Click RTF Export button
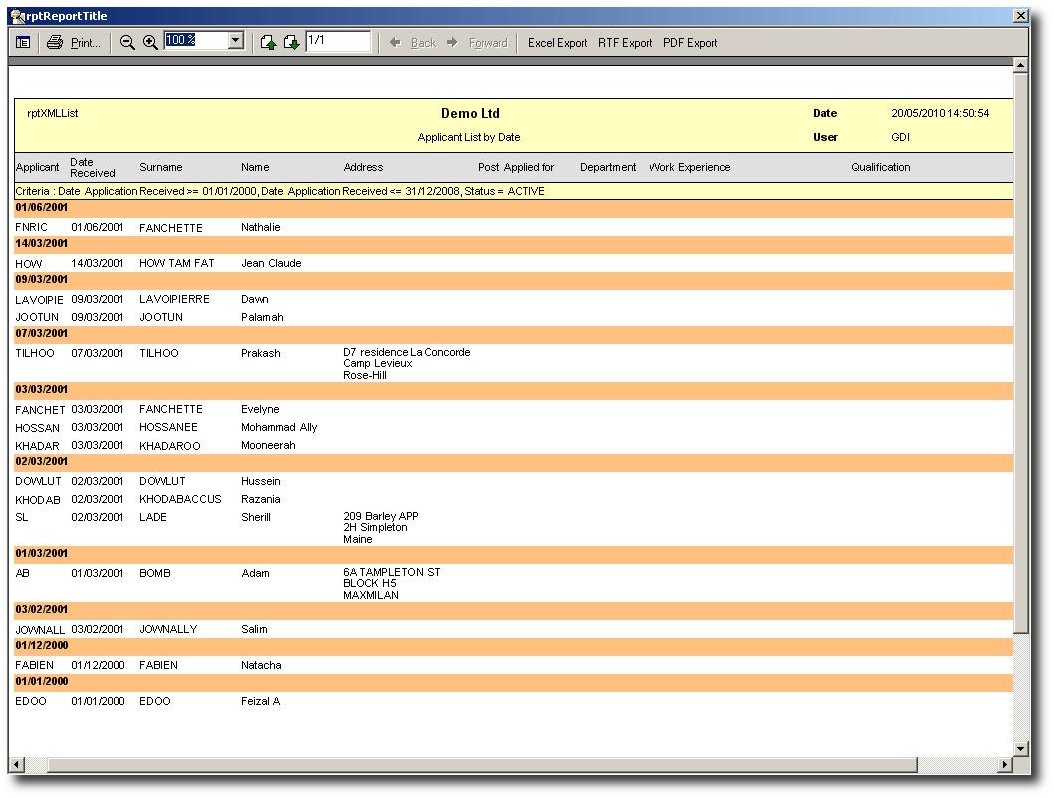Viewport: 1054px width, 798px height. (625, 43)
